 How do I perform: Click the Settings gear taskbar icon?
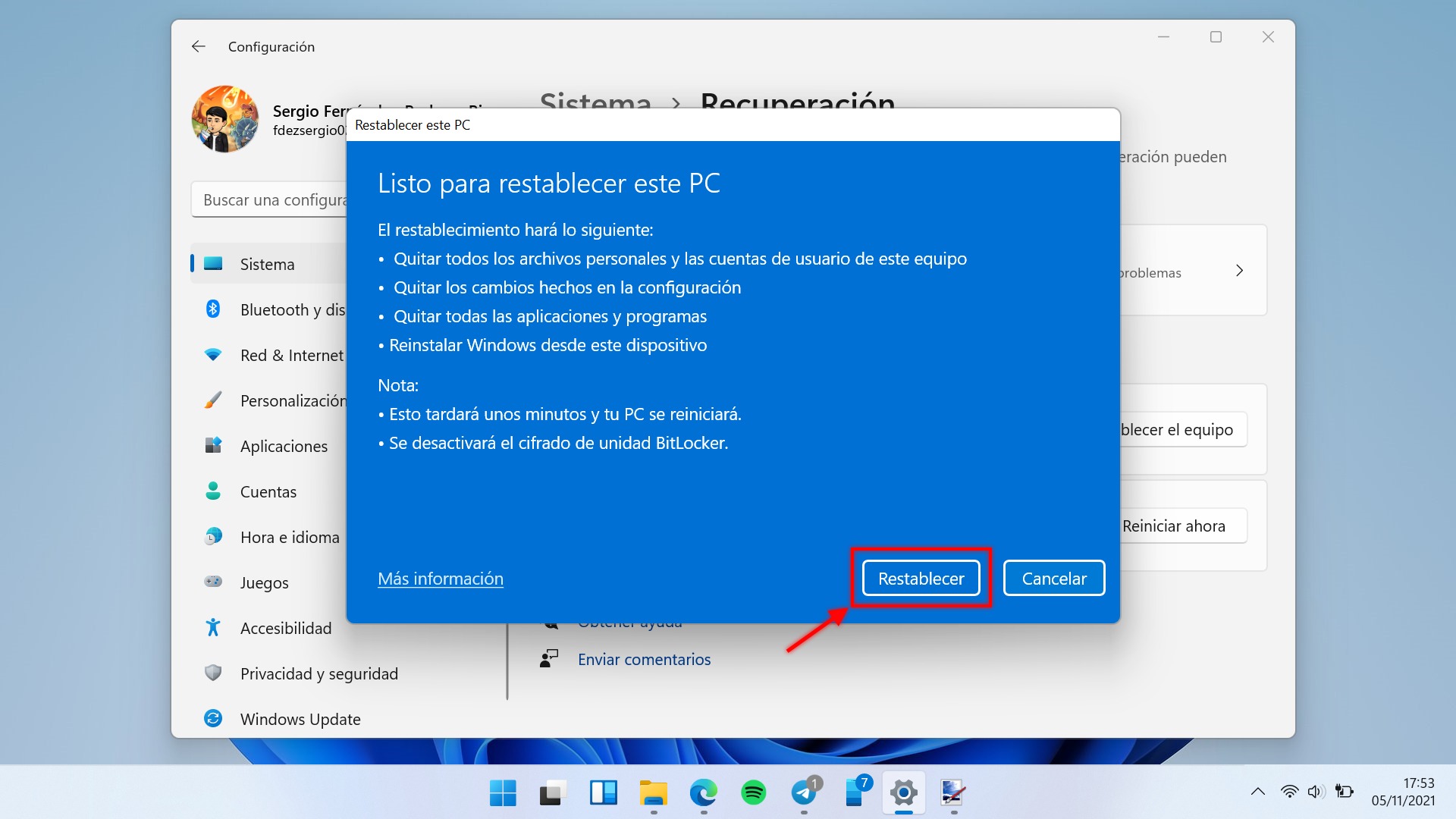(x=904, y=793)
